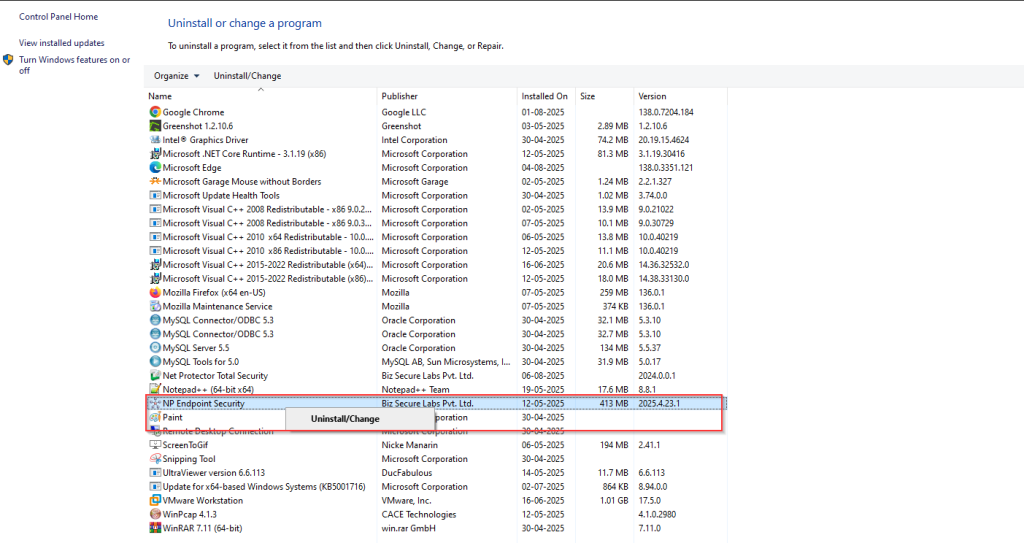Select the Mozilla Firefox program icon
The width and height of the screenshot is (1024, 543).
click(x=155, y=292)
